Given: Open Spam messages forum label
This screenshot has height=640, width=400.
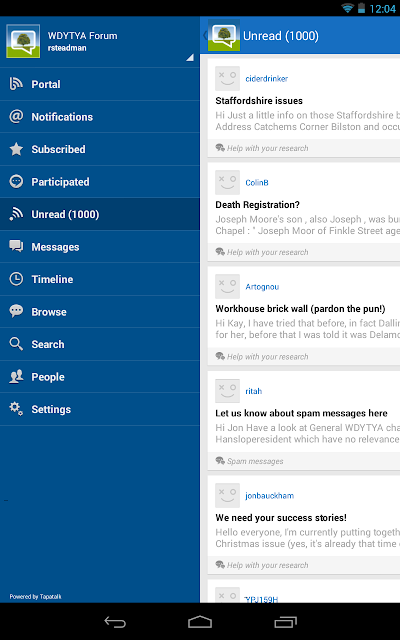Looking at the screenshot, I should (255, 461).
